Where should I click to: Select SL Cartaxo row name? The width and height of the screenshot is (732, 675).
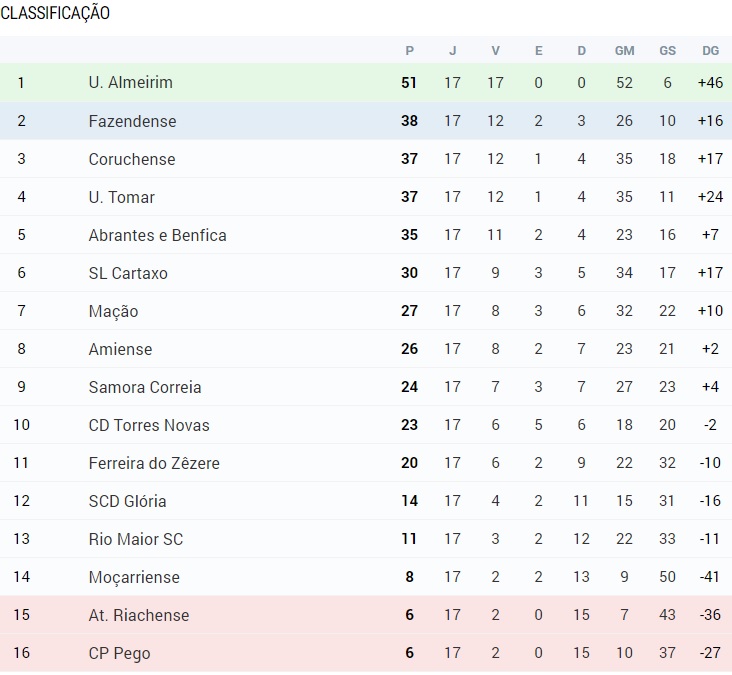coord(128,273)
